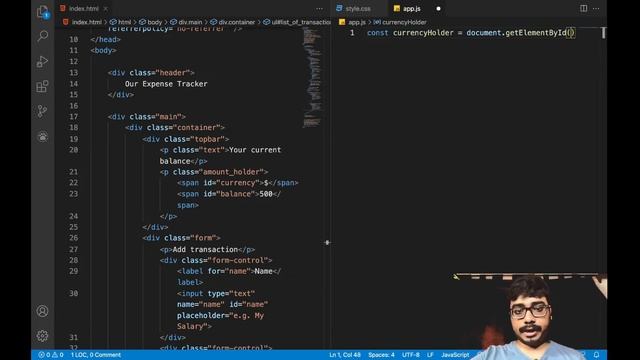This screenshot has width=640, height=360.
Task: Click the minimap in the index.html editor
Action: click(x=312, y=78)
